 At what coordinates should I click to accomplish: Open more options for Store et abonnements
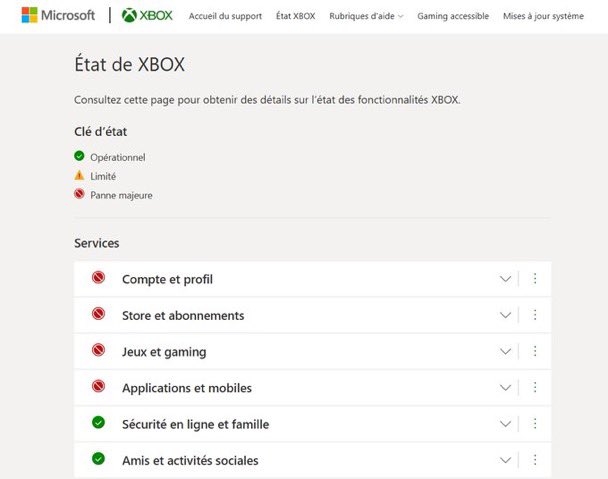[535, 315]
